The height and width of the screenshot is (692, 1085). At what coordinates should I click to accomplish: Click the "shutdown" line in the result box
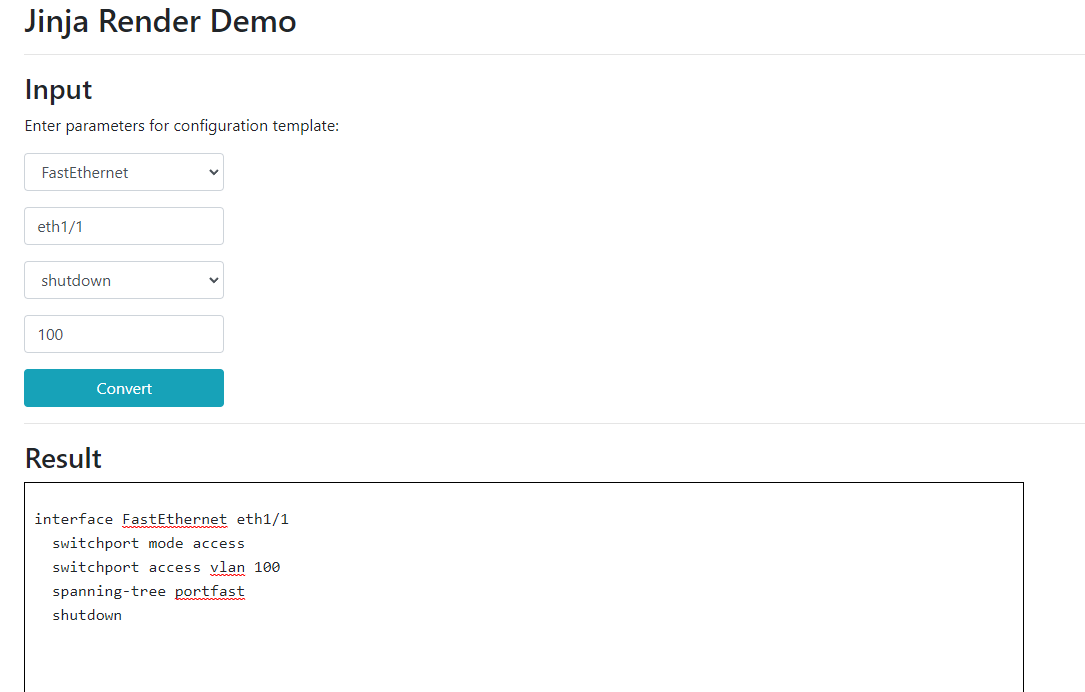87,615
